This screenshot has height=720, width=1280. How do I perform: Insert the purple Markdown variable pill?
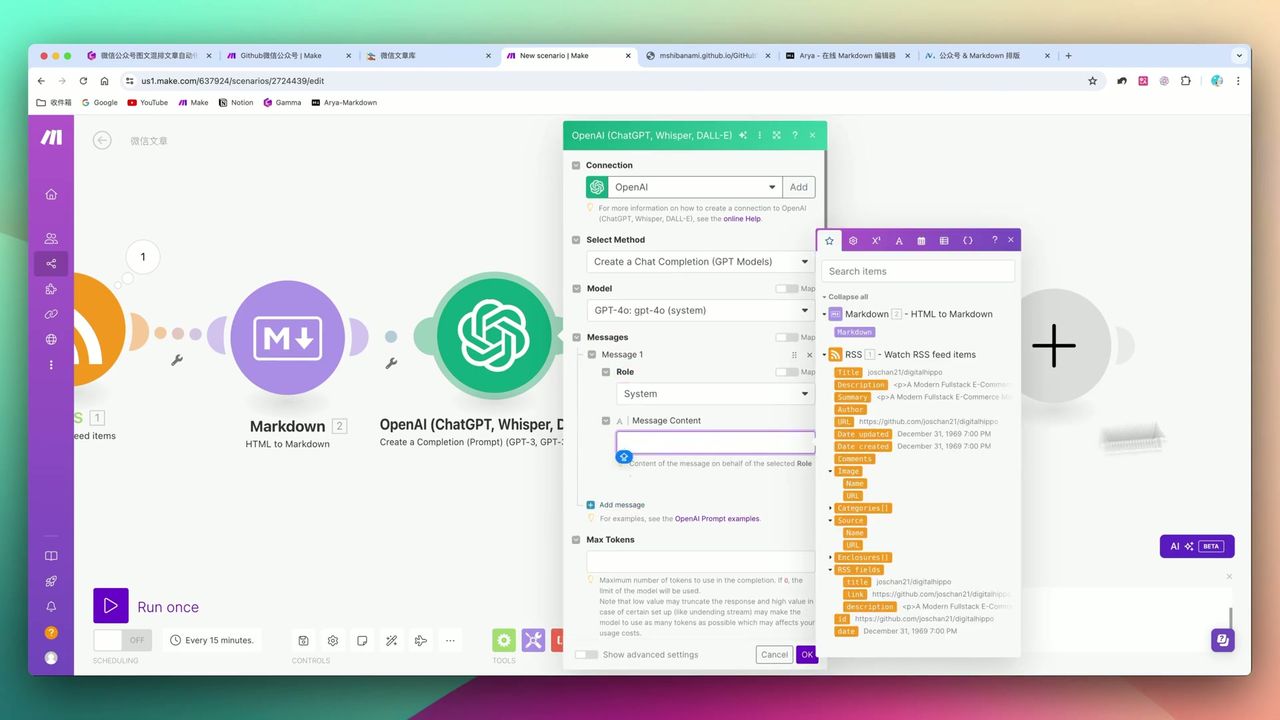854,332
